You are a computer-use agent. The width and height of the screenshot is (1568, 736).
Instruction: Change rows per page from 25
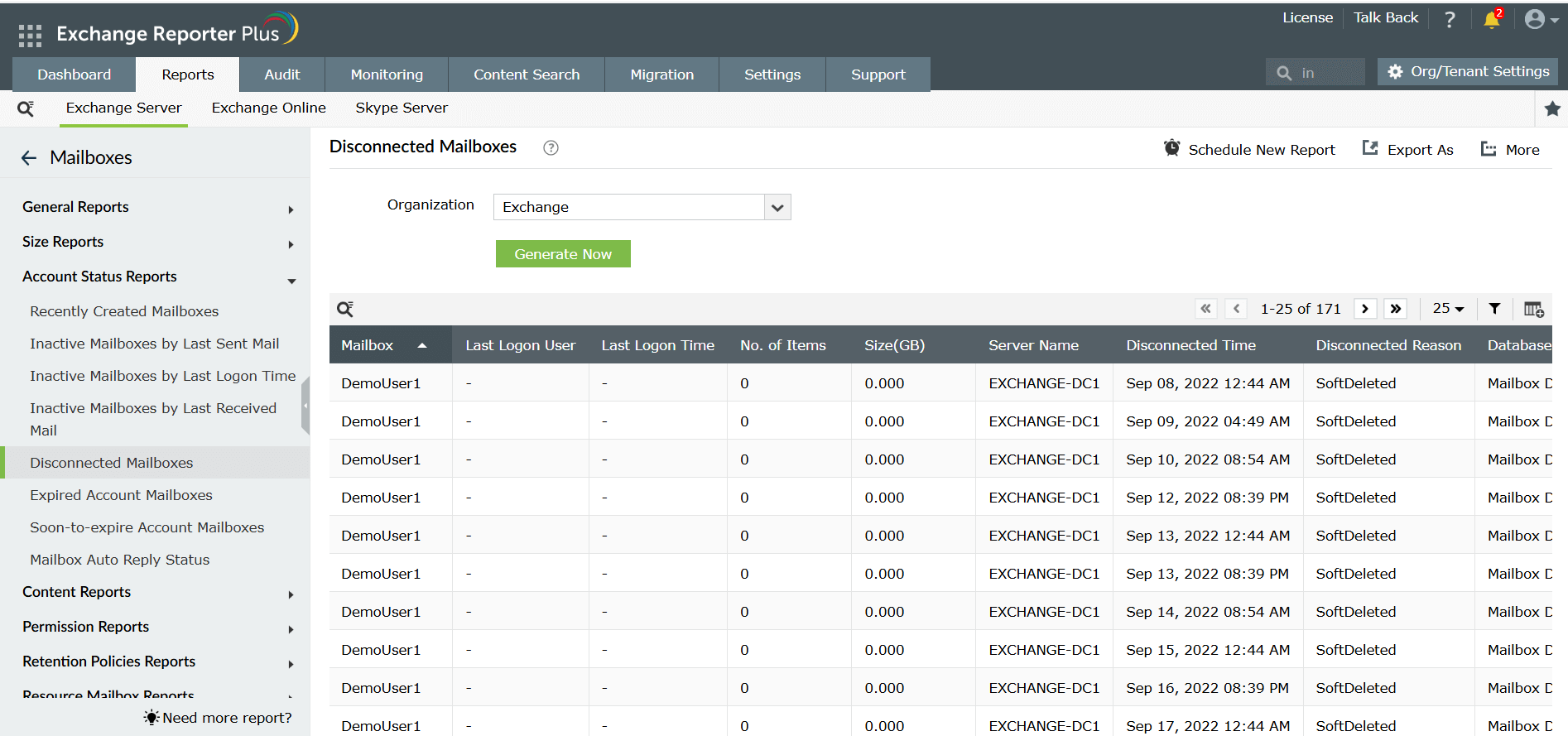click(1448, 309)
